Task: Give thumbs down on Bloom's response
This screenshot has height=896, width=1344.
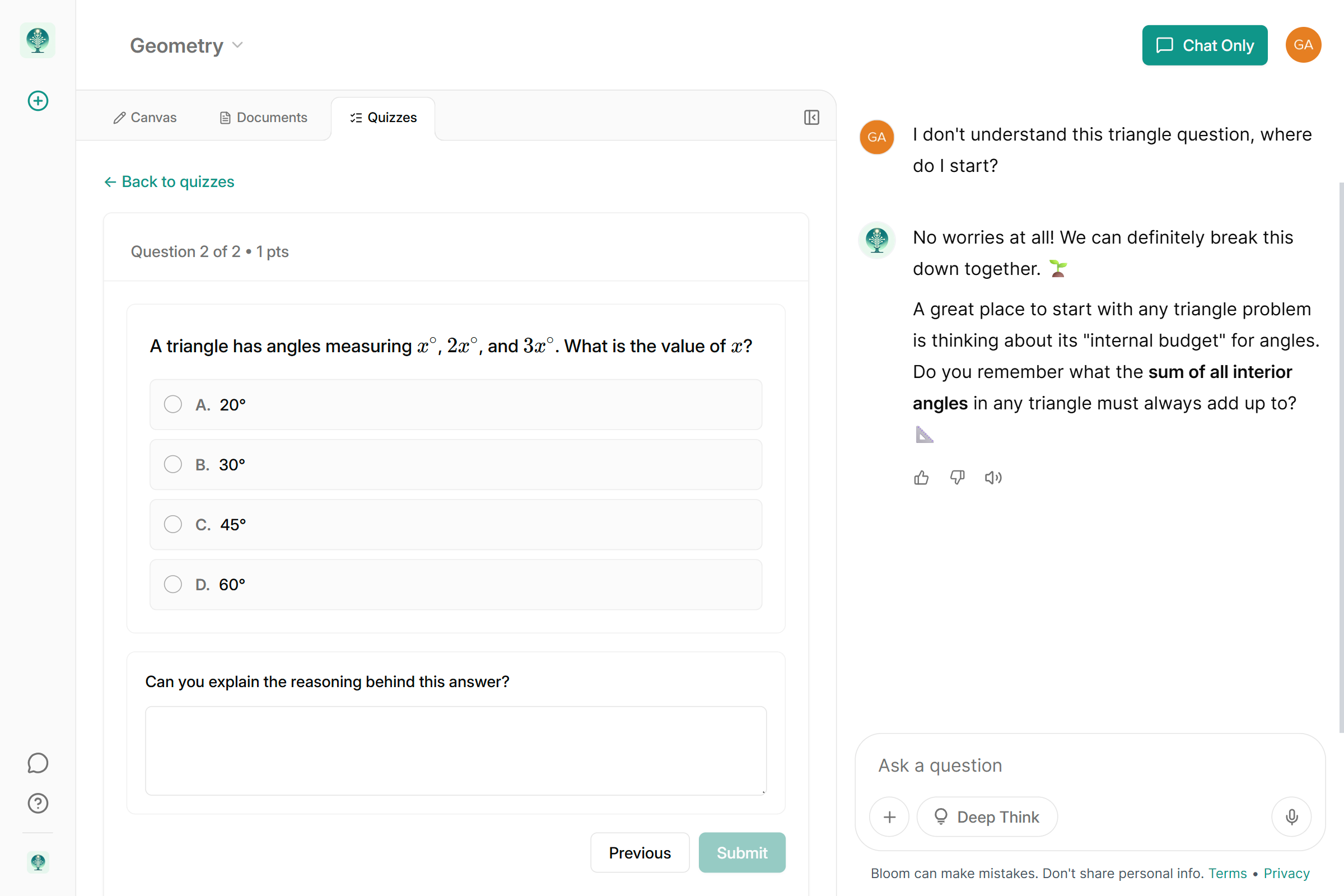Action: (x=957, y=478)
